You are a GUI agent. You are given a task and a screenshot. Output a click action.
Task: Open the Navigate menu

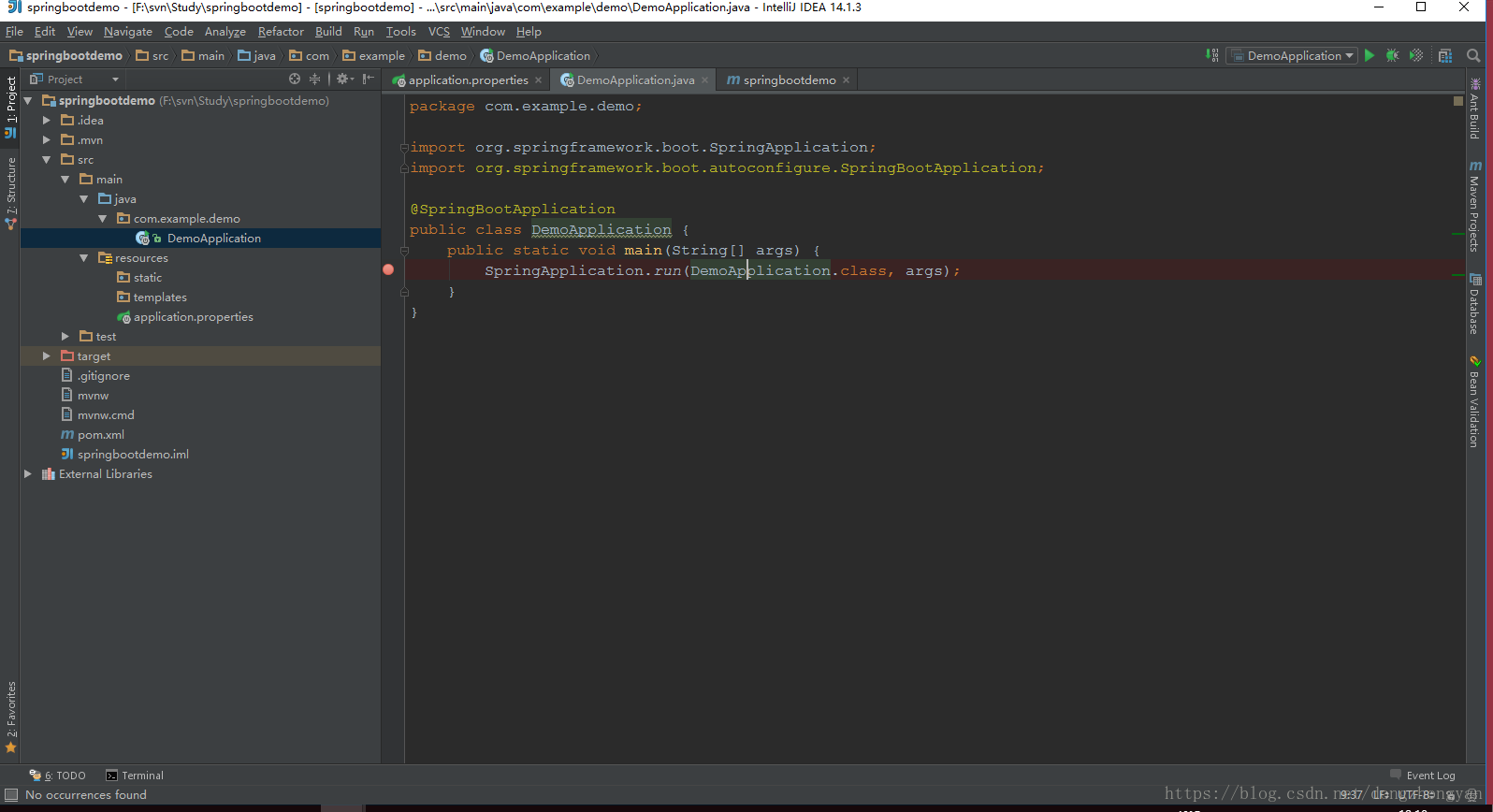click(127, 31)
